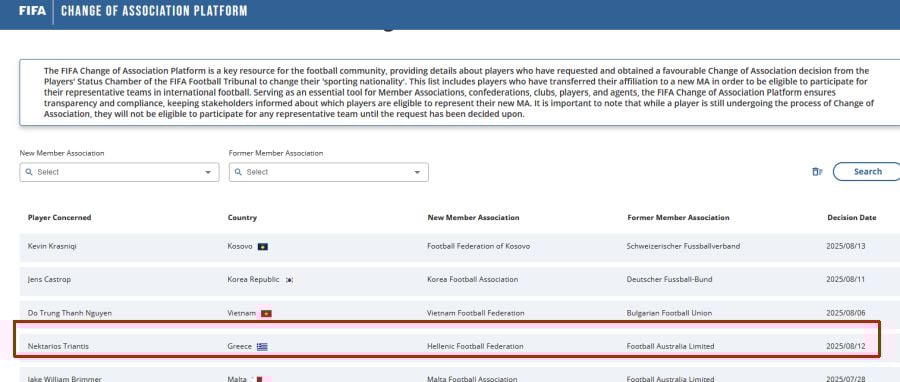Click decision date 2025/08/11
The width and height of the screenshot is (900, 382).
pyautogui.click(x=845, y=279)
